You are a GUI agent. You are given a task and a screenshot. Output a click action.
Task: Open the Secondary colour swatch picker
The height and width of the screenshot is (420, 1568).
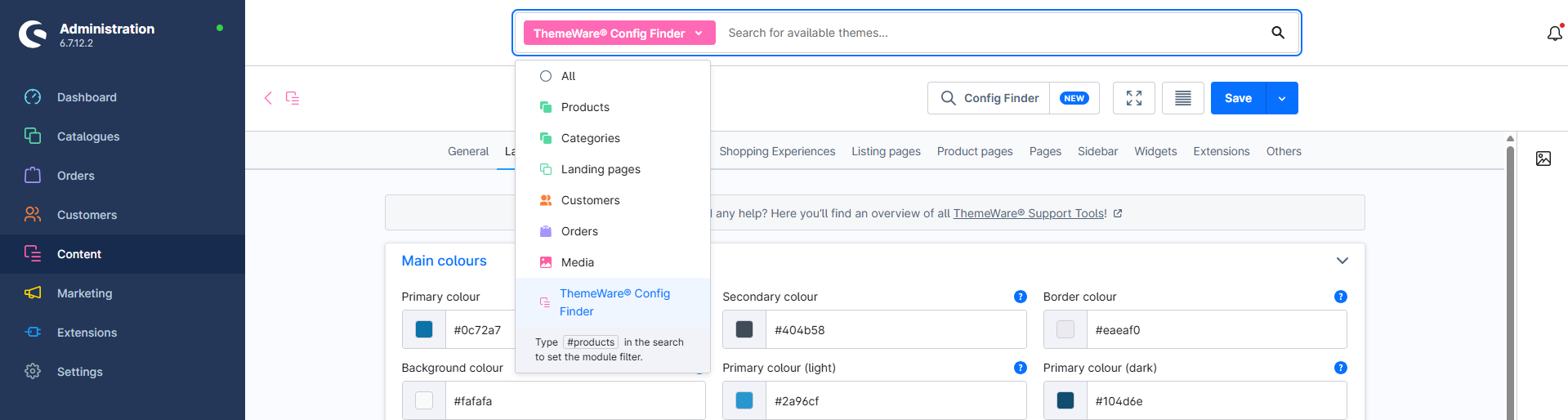pyautogui.click(x=744, y=329)
